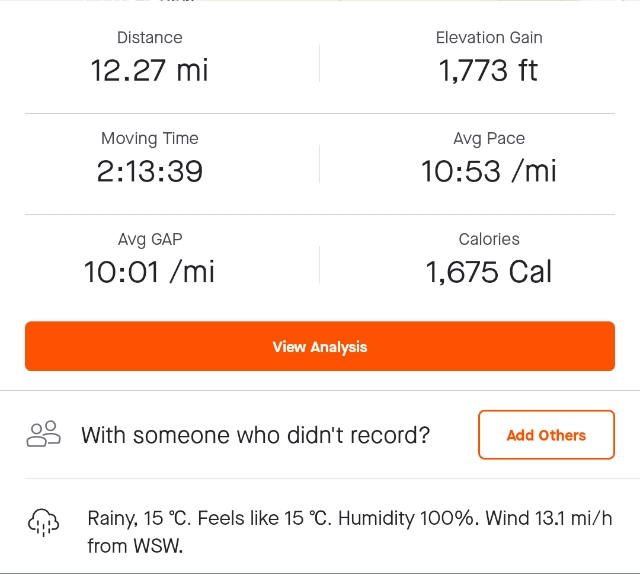Click the map strip above the stats

(x=320, y=1)
